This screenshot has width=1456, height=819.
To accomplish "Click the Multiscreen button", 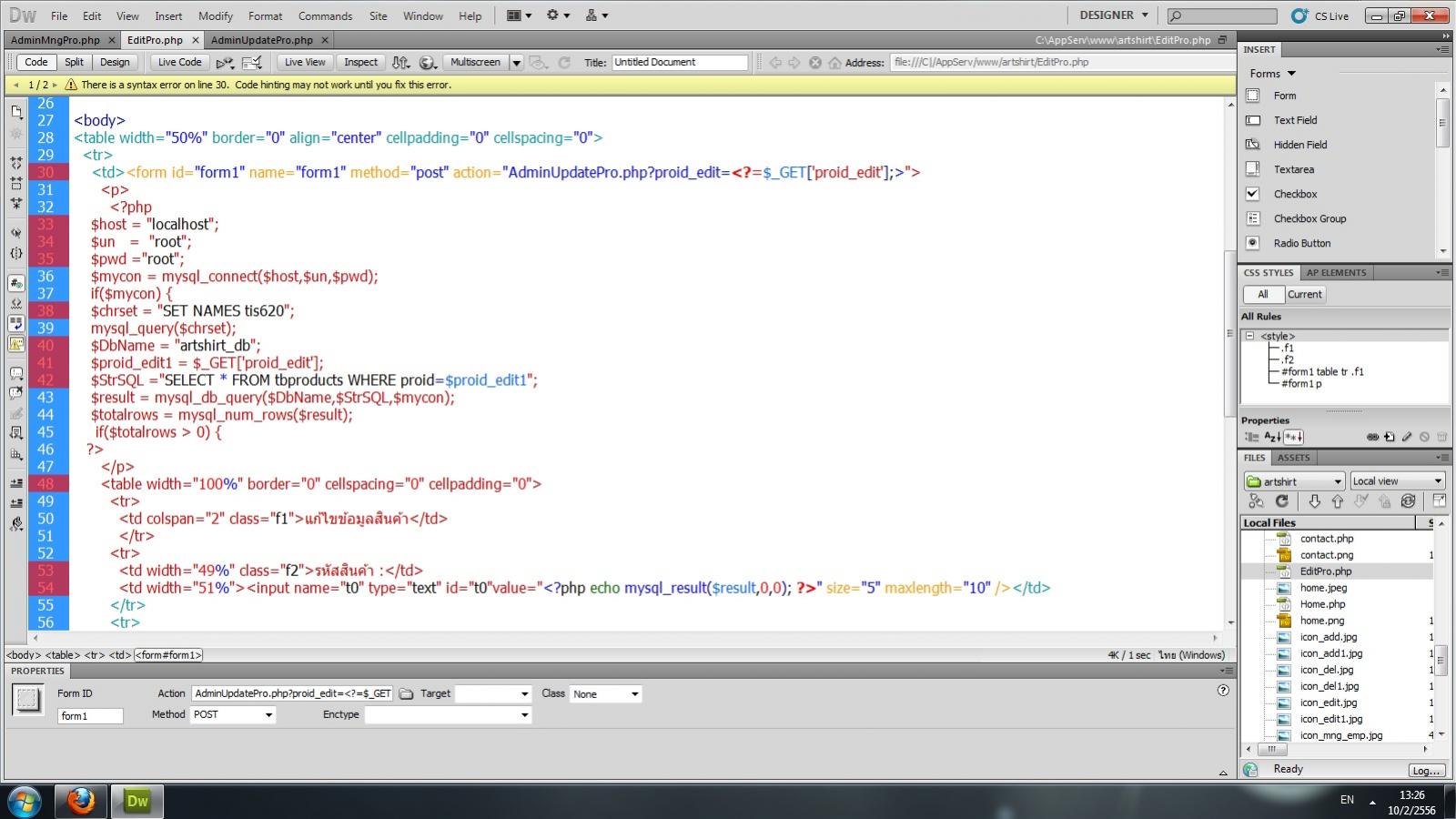I will click(475, 63).
